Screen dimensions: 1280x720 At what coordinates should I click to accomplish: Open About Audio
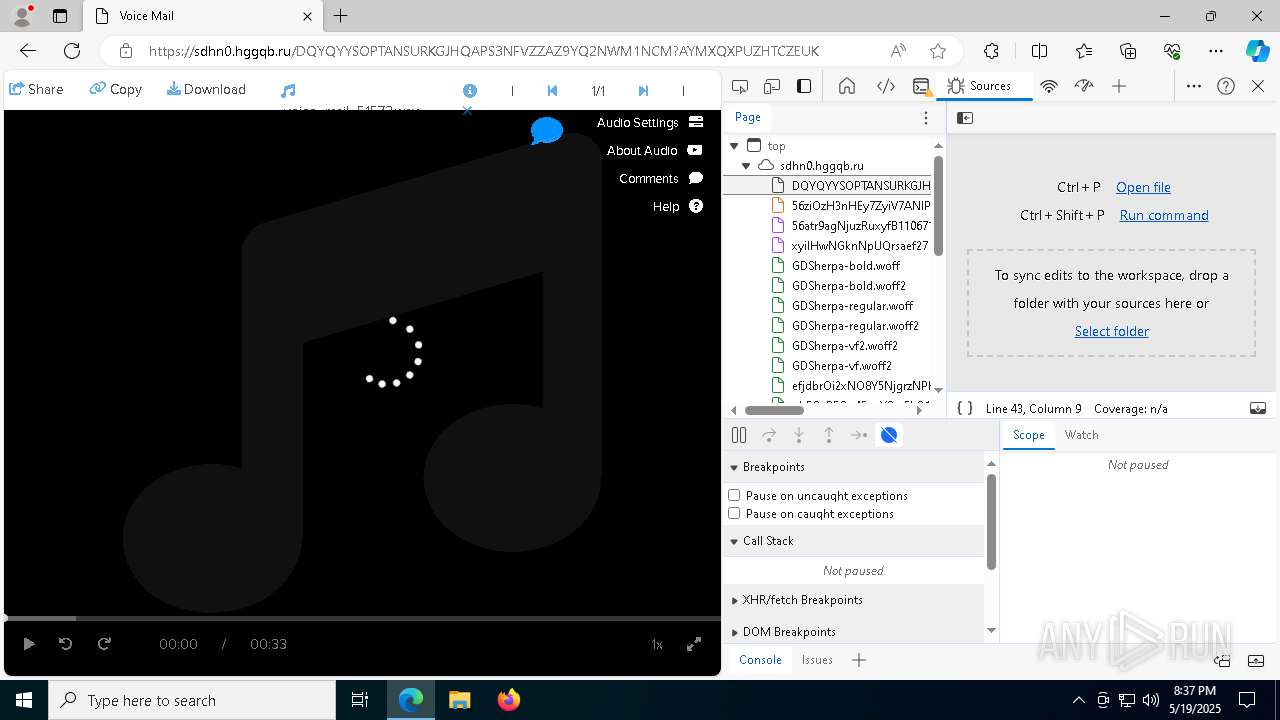[655, 150]
